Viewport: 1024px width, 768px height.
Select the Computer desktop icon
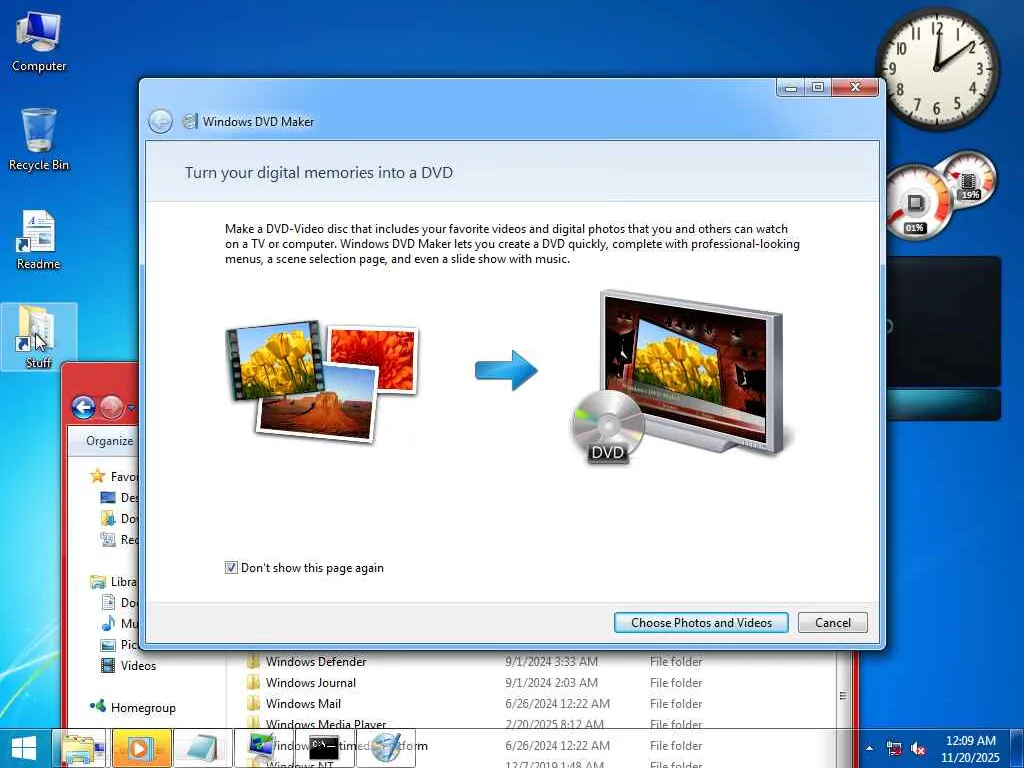pos(39,42)
